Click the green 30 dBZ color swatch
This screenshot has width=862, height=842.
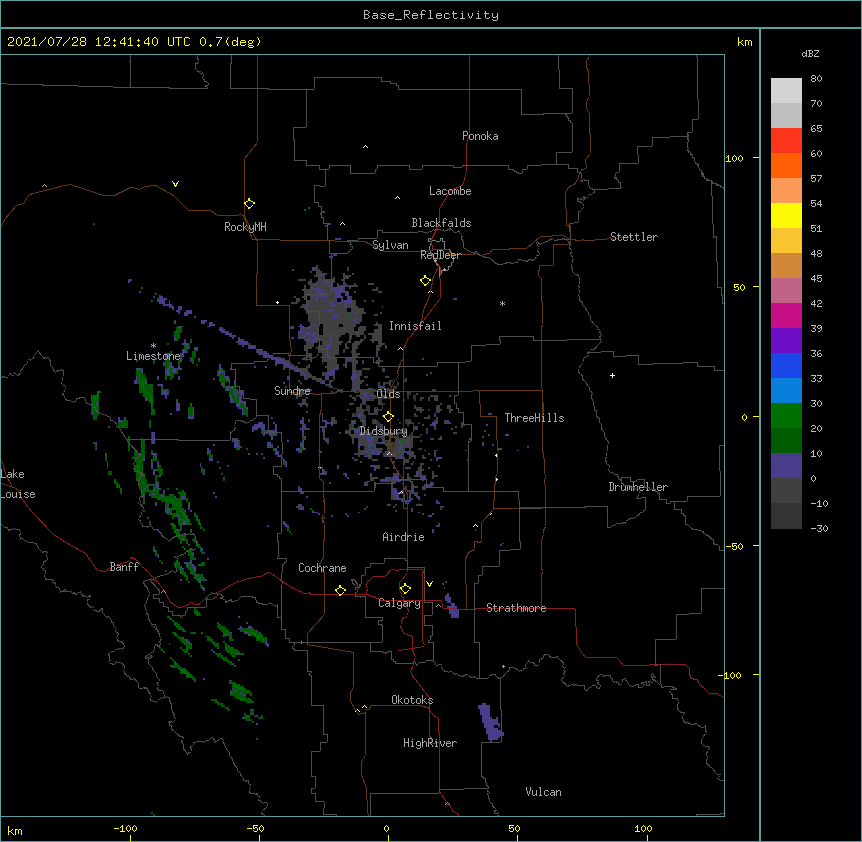(786, 415)
